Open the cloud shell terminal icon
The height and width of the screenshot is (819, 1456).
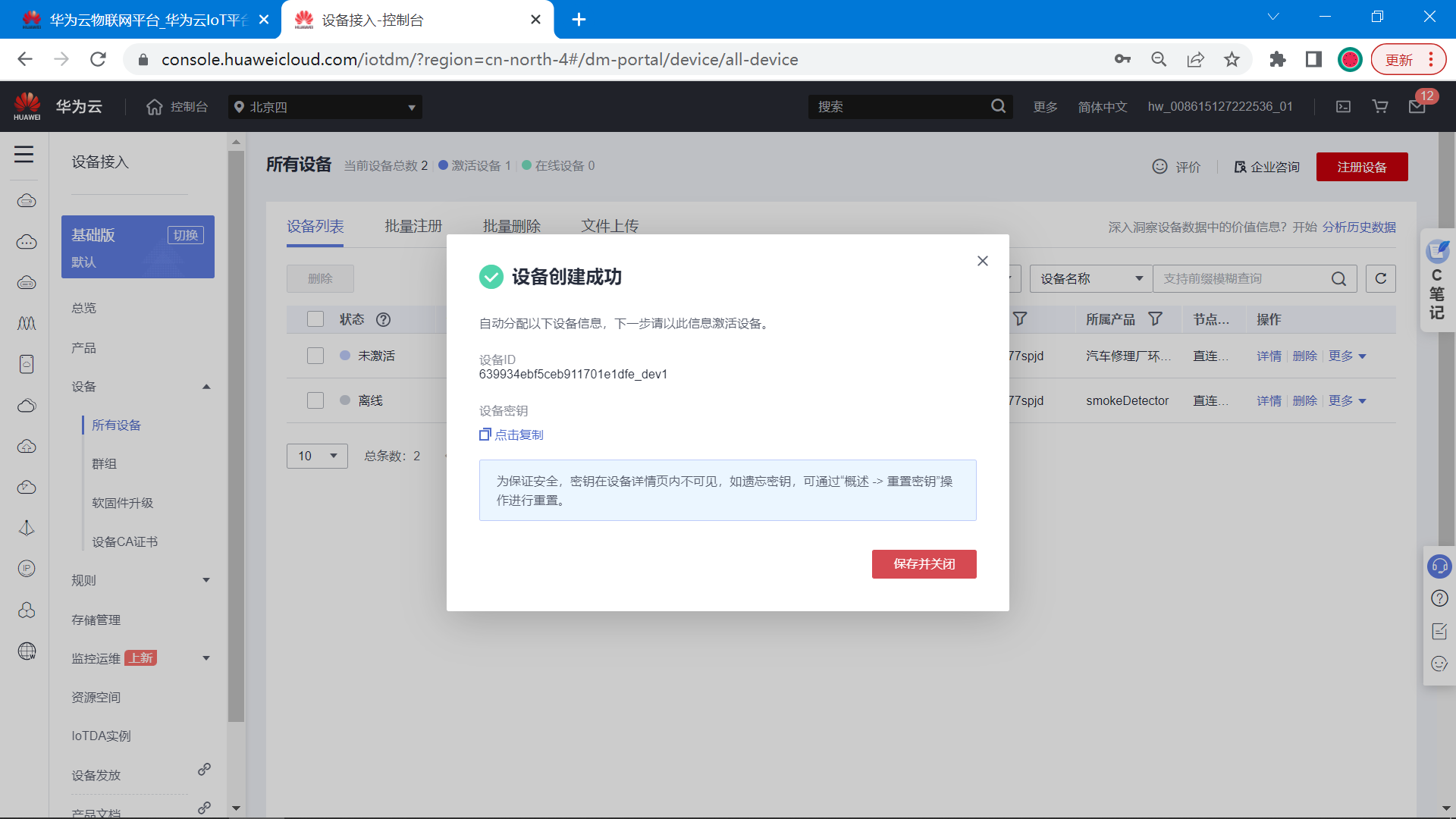click(1343, 107)
